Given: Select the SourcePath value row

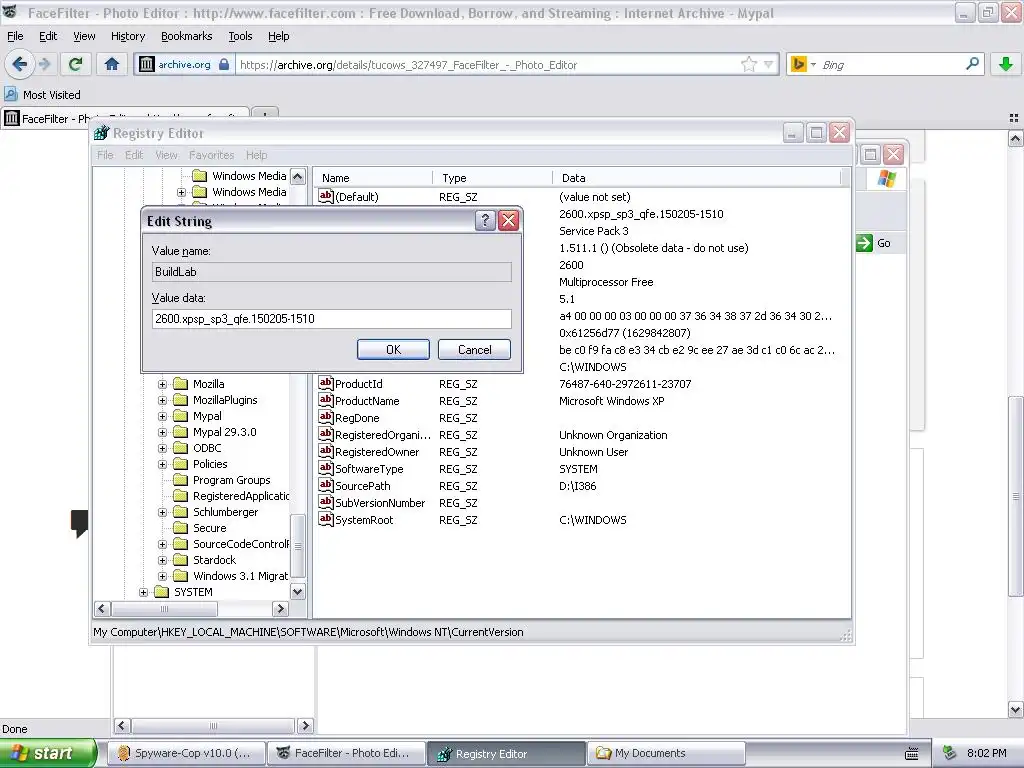Looking at the screenshot, I should point(581,486).
